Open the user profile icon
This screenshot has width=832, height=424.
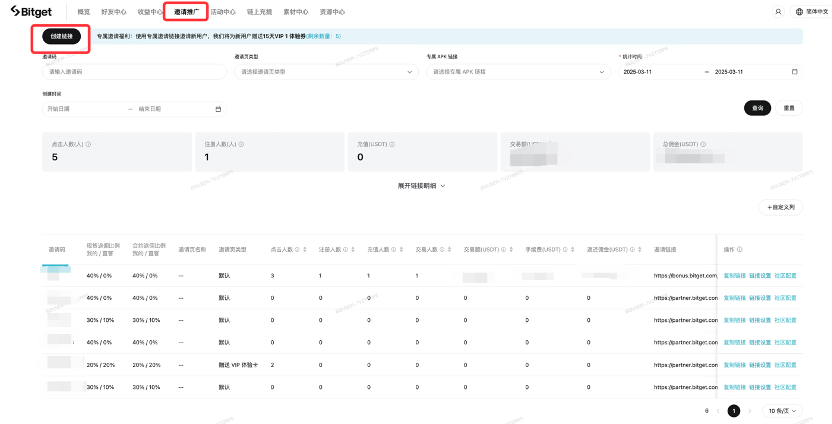(778, 12)
